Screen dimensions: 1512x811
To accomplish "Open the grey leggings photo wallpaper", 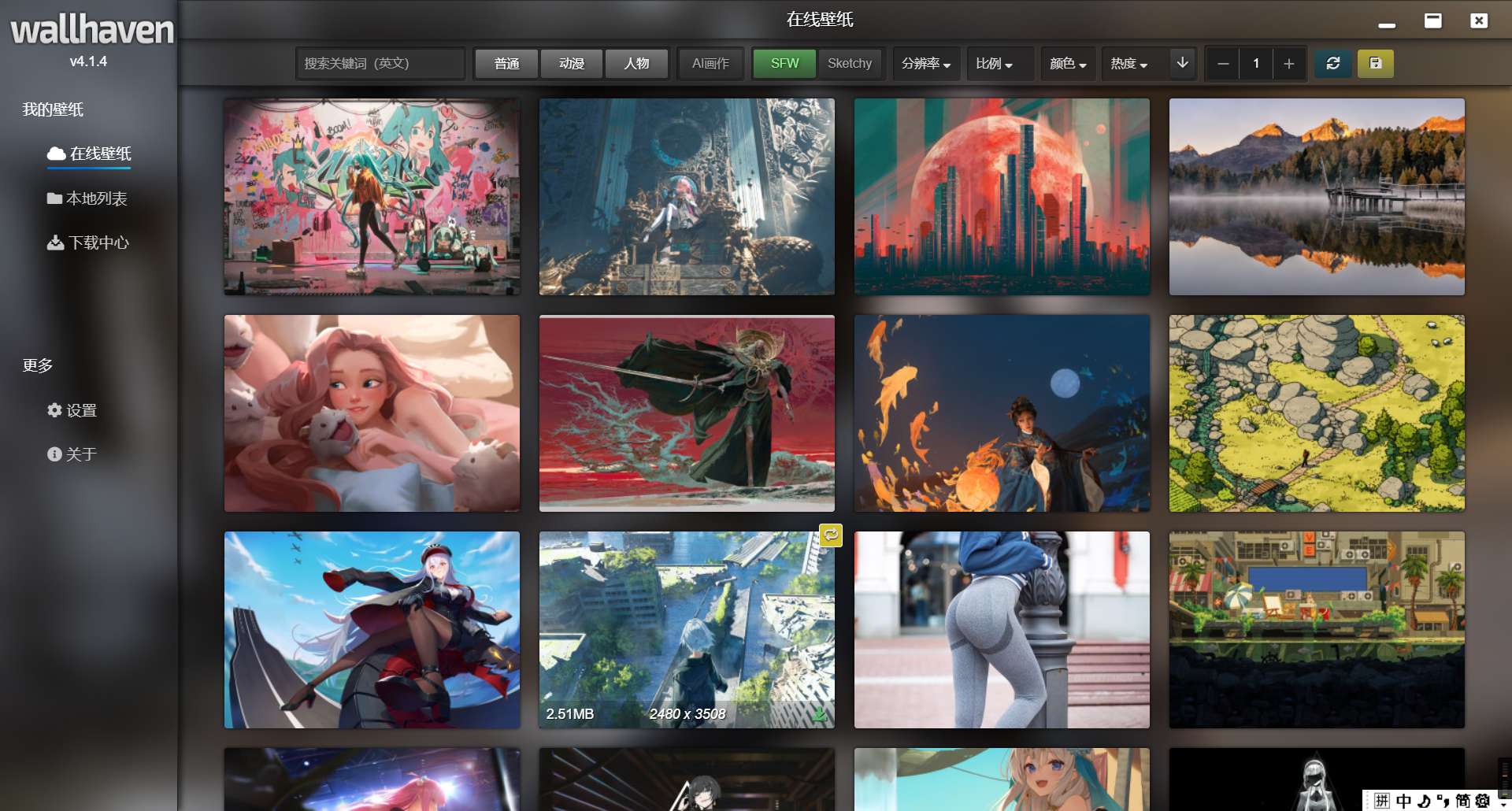I will coord(1002,630).
